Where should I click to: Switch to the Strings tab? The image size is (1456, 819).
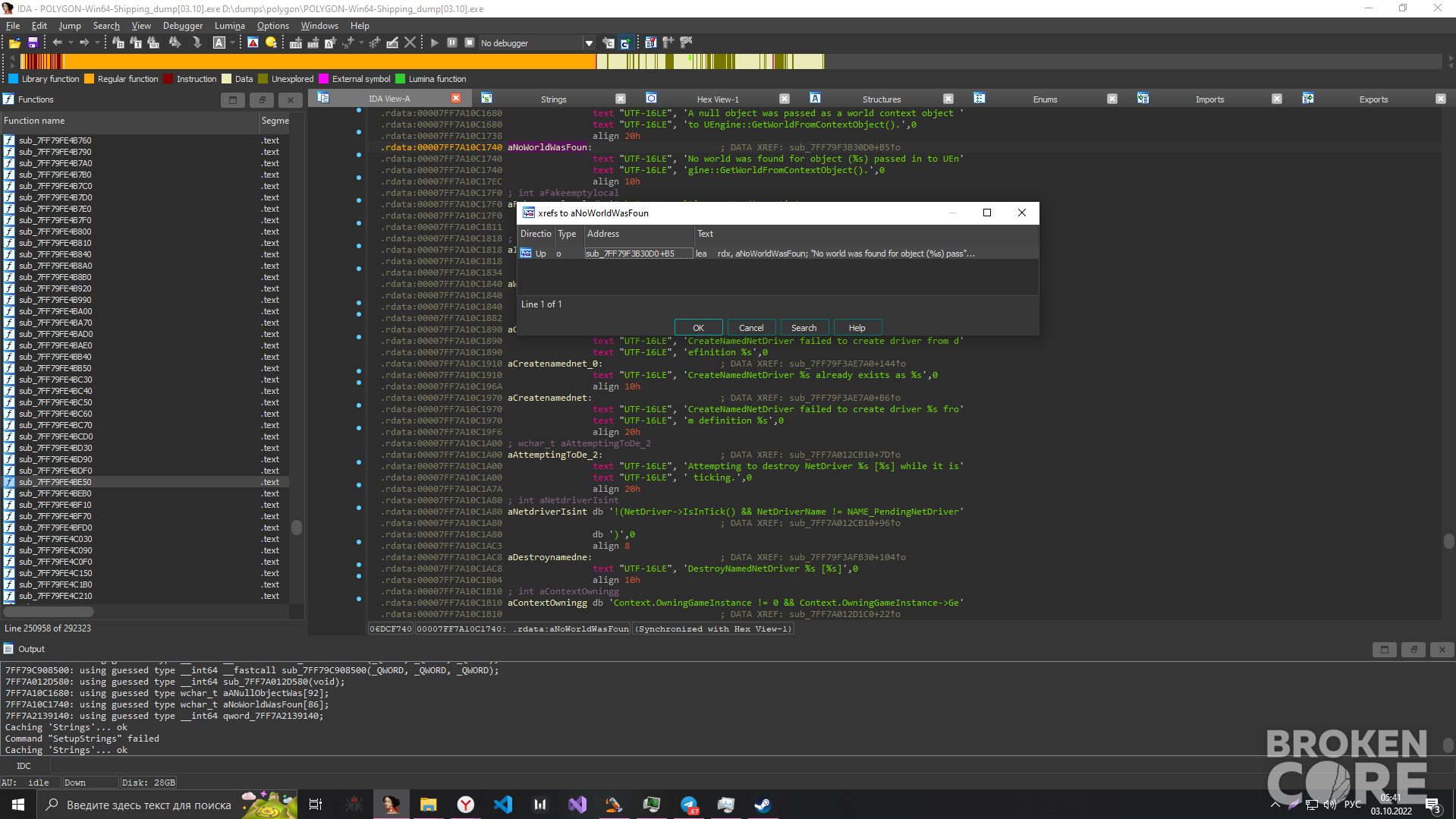pos(553,99)
